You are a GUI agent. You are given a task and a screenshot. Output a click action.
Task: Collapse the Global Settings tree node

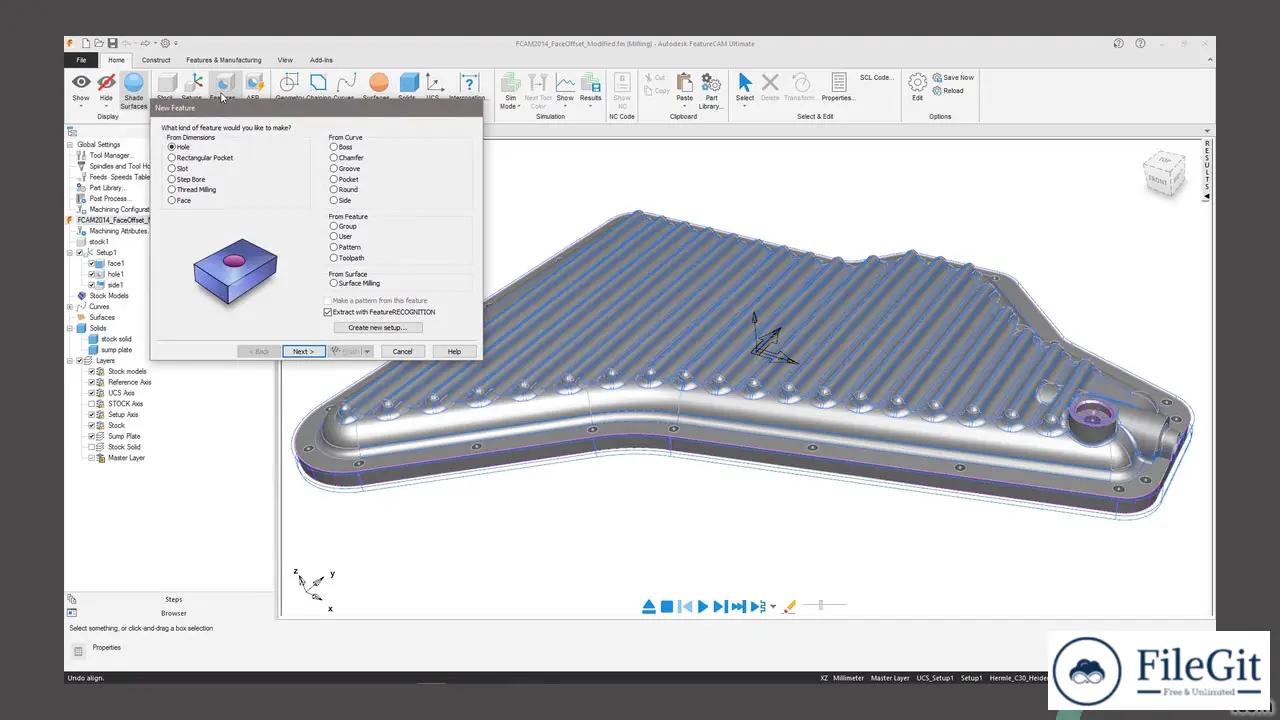point(70,145)
